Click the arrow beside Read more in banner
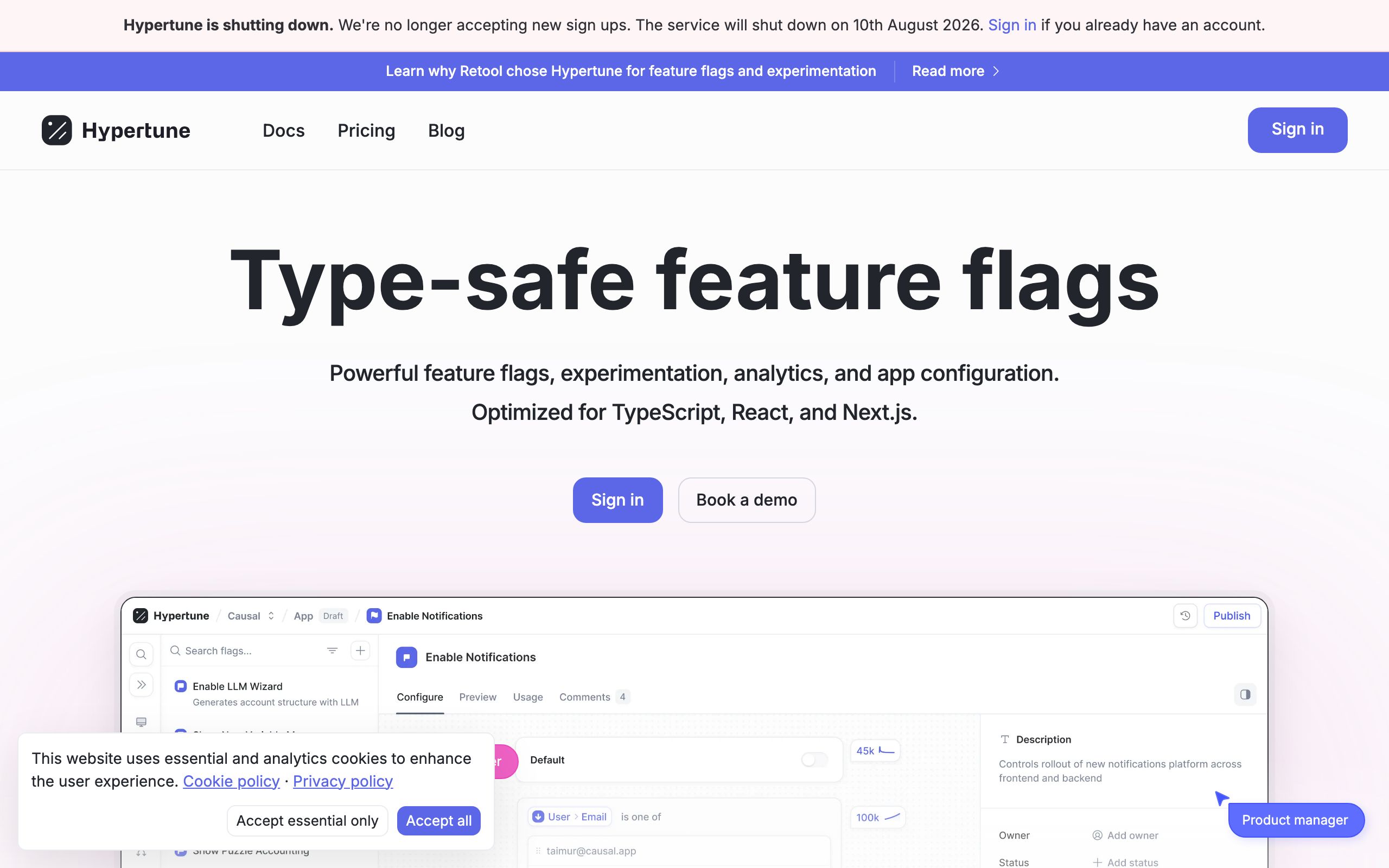1389x868 pixels. click(996, 71)
